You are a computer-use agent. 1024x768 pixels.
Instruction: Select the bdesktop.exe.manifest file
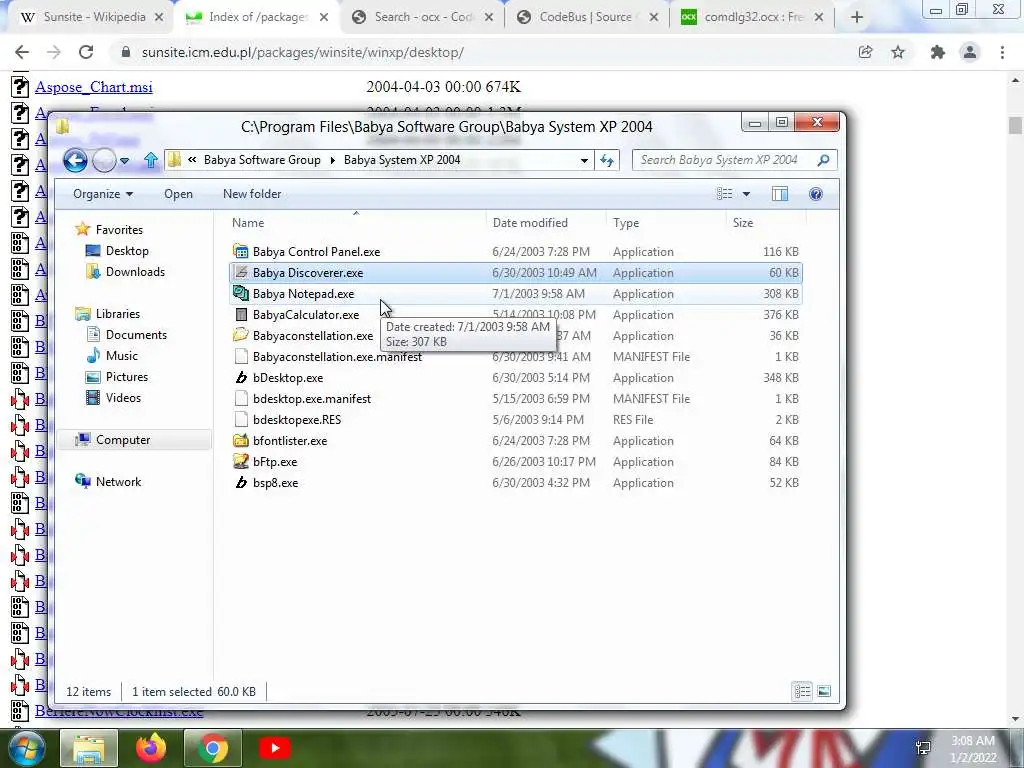tap(312, 398)
